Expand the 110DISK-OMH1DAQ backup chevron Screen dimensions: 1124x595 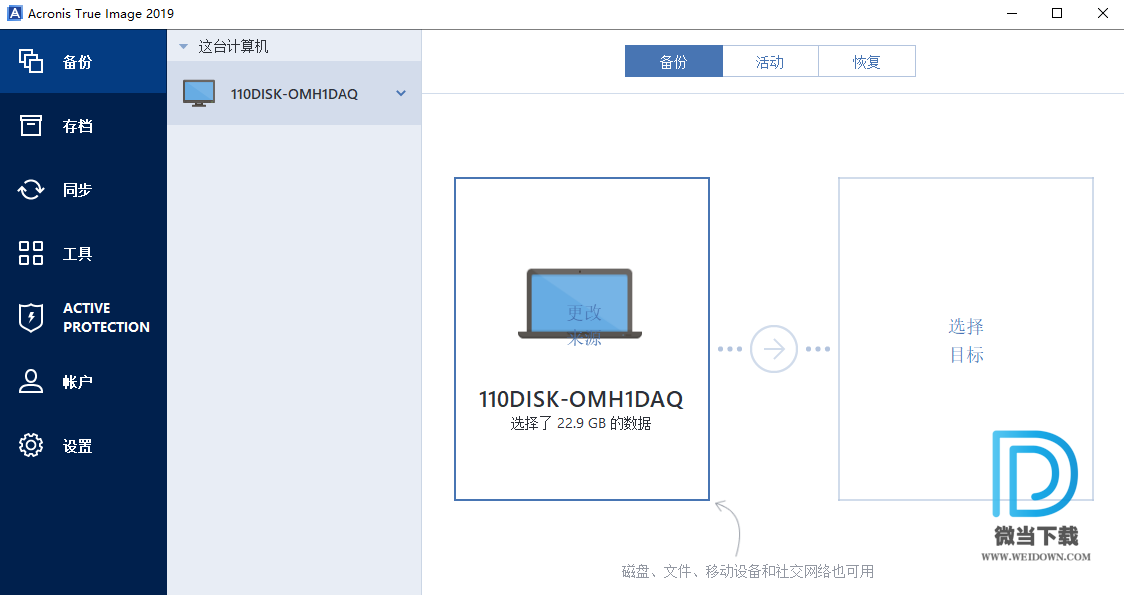pyautogui.click(x=401, y=93)
